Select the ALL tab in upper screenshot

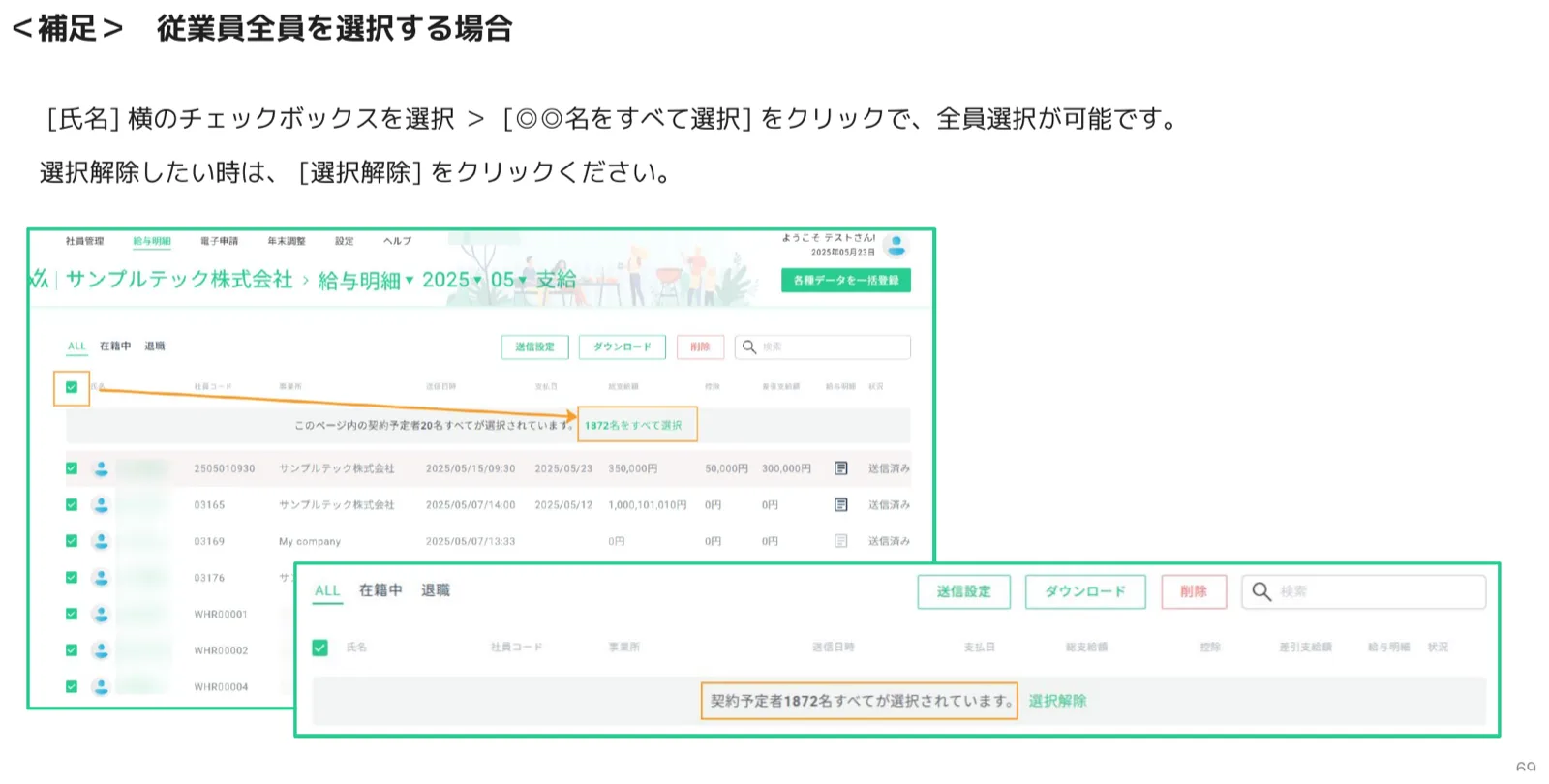coord(76,347)
